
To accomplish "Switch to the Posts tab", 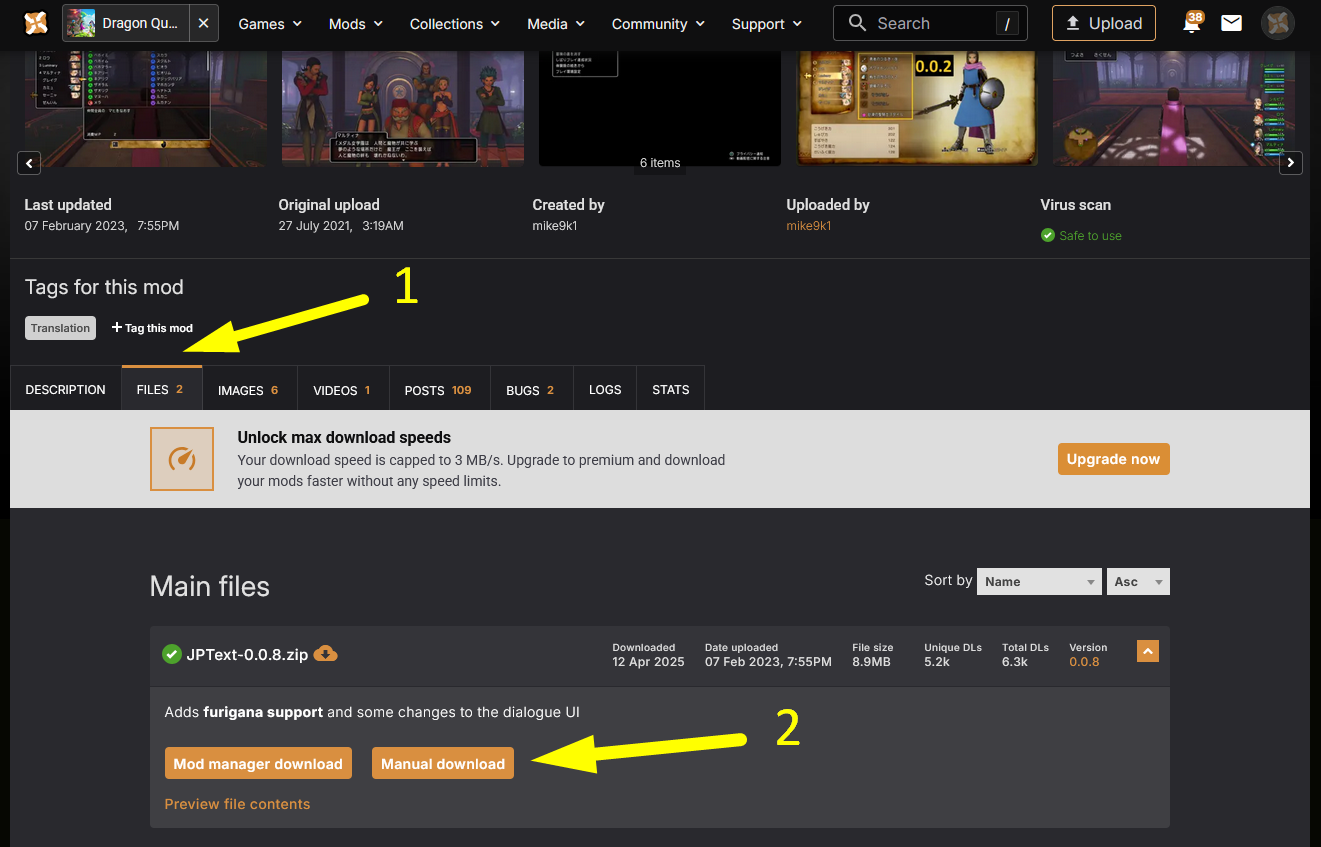I will tap(439, 390).
